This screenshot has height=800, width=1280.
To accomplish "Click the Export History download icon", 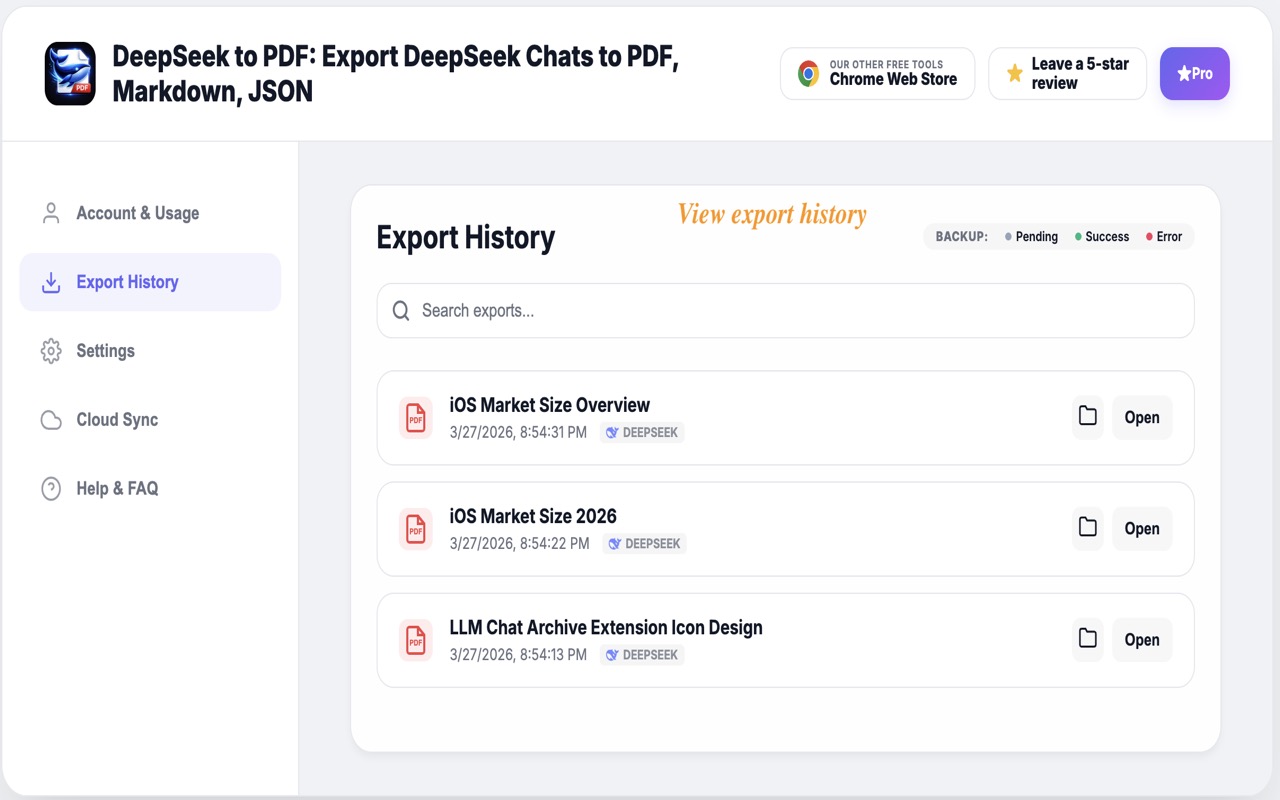I will tap(51, 283).
